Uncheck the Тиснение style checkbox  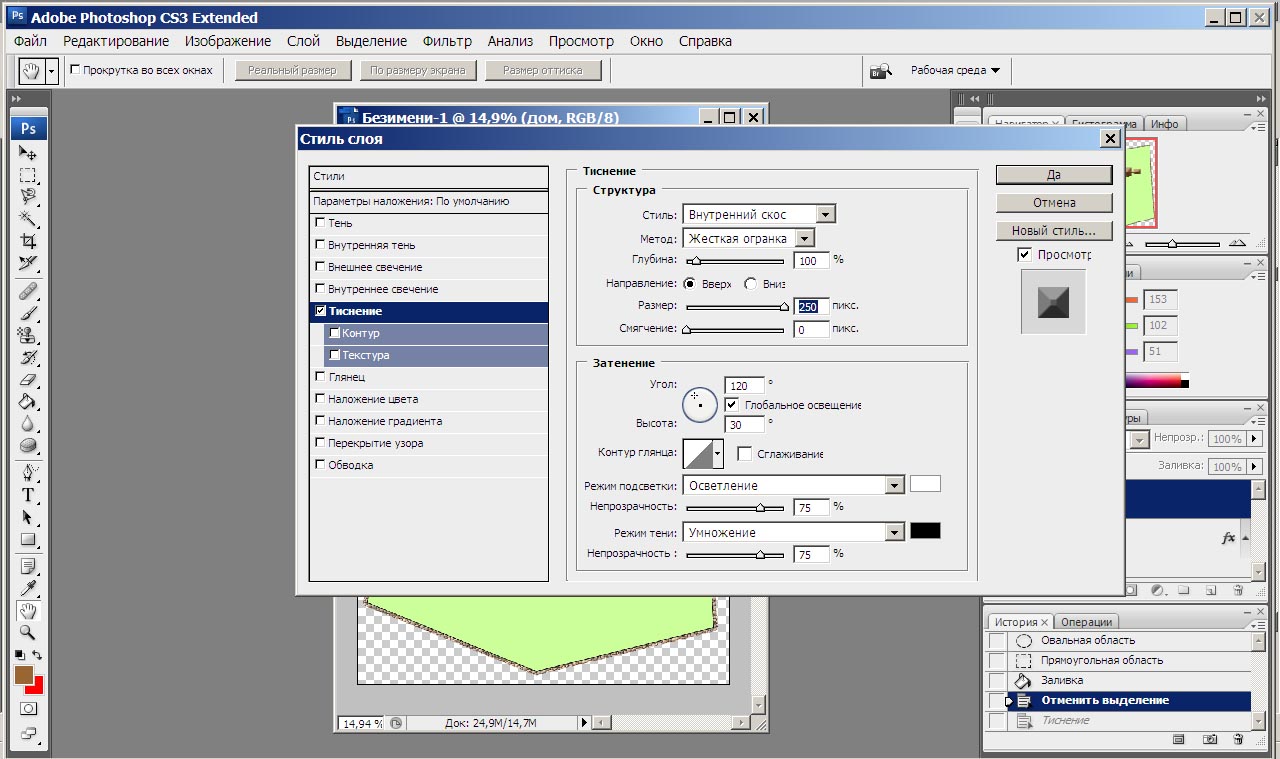(x=320, y=311)
